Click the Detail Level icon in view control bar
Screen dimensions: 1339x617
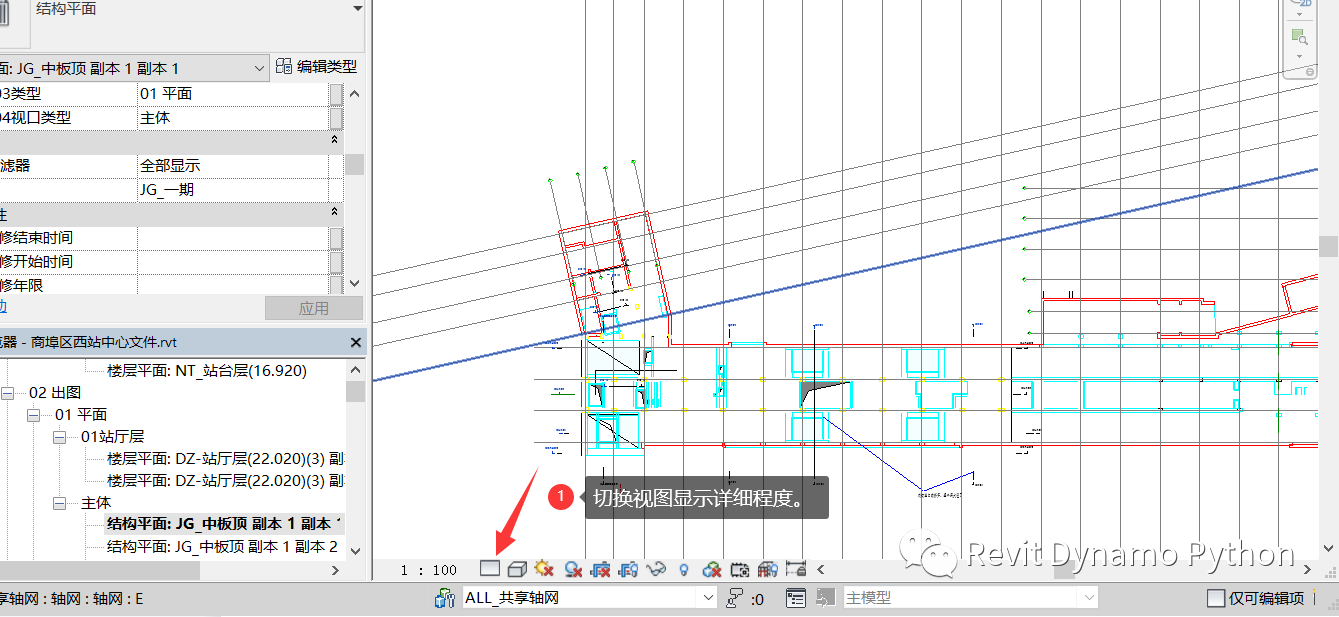point(490,568)
